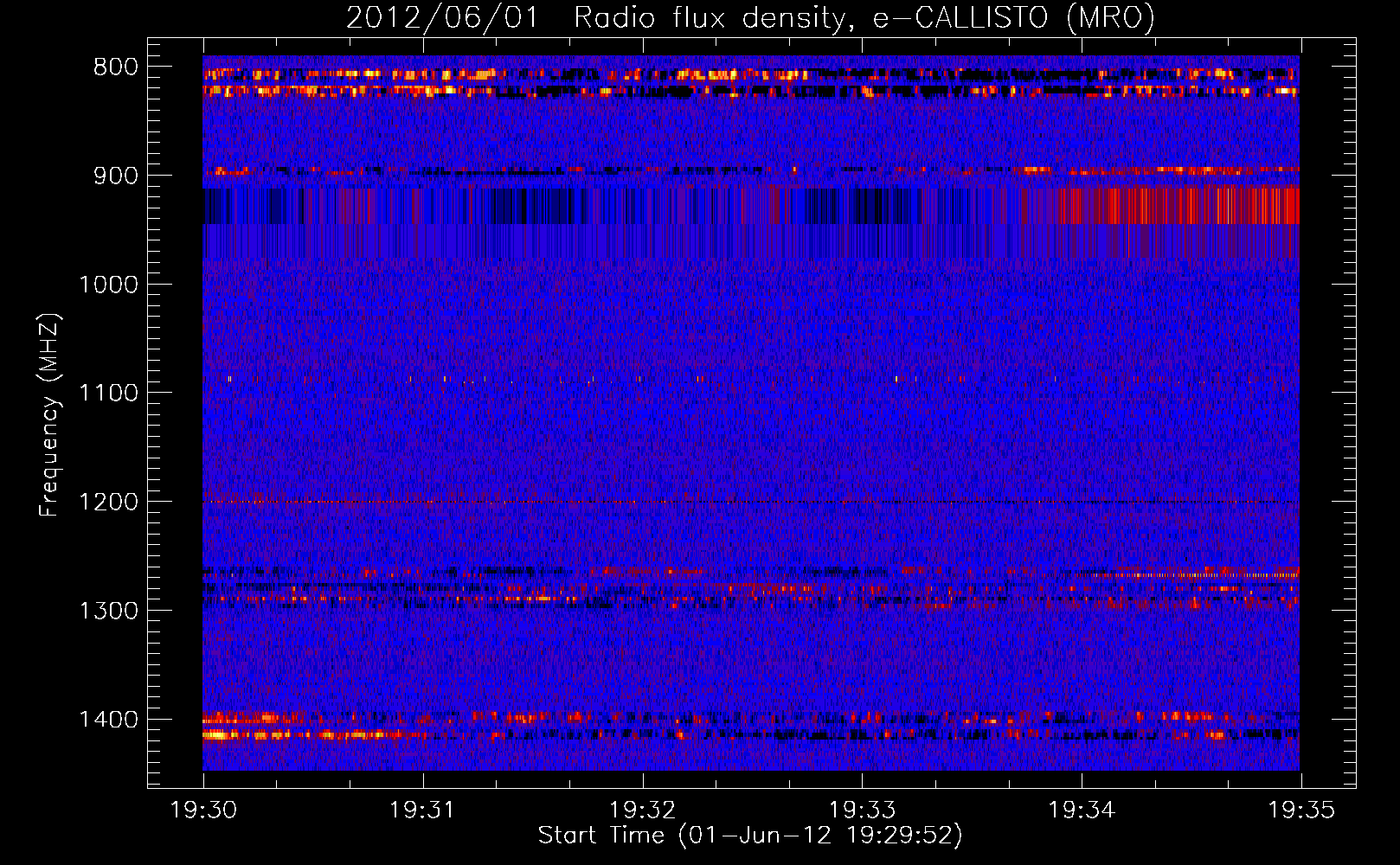
Task: Click the 1100 frequency tick label
Action: coord(108,394)
